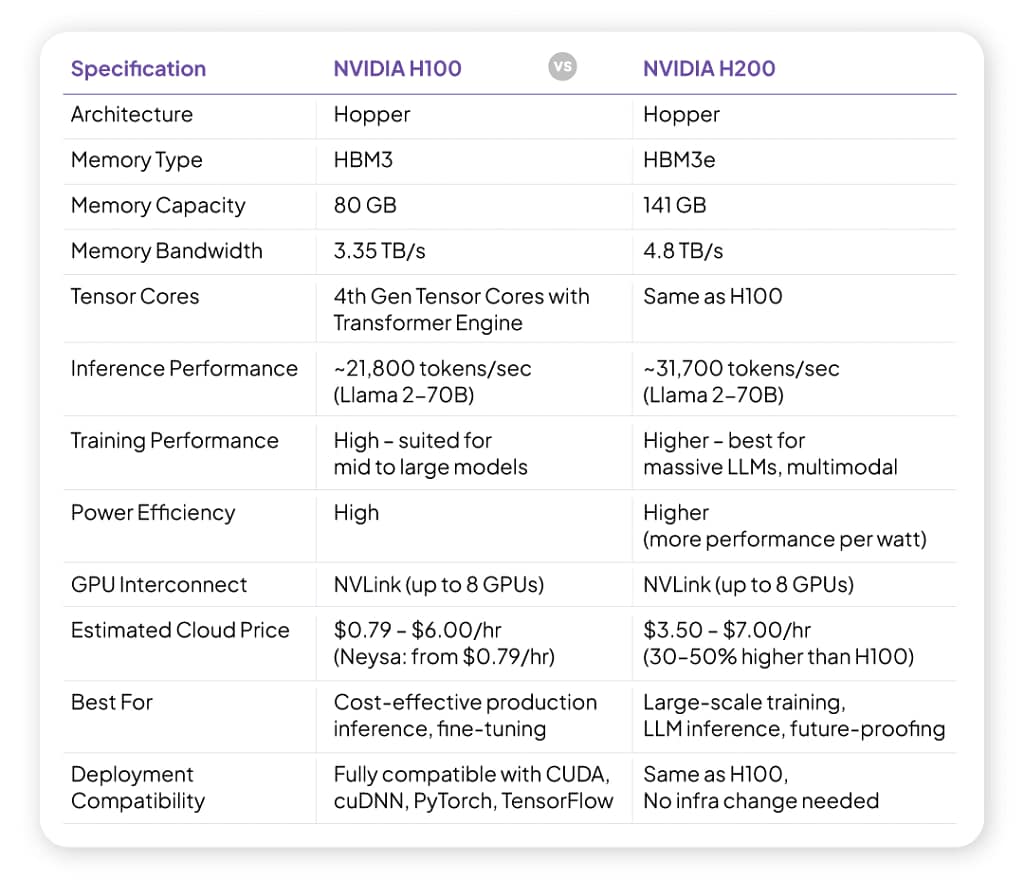This screenshot has width=1024, height=880.
Task: Click 'Same as H100' in Tensor Cores row
Action: 712,296
